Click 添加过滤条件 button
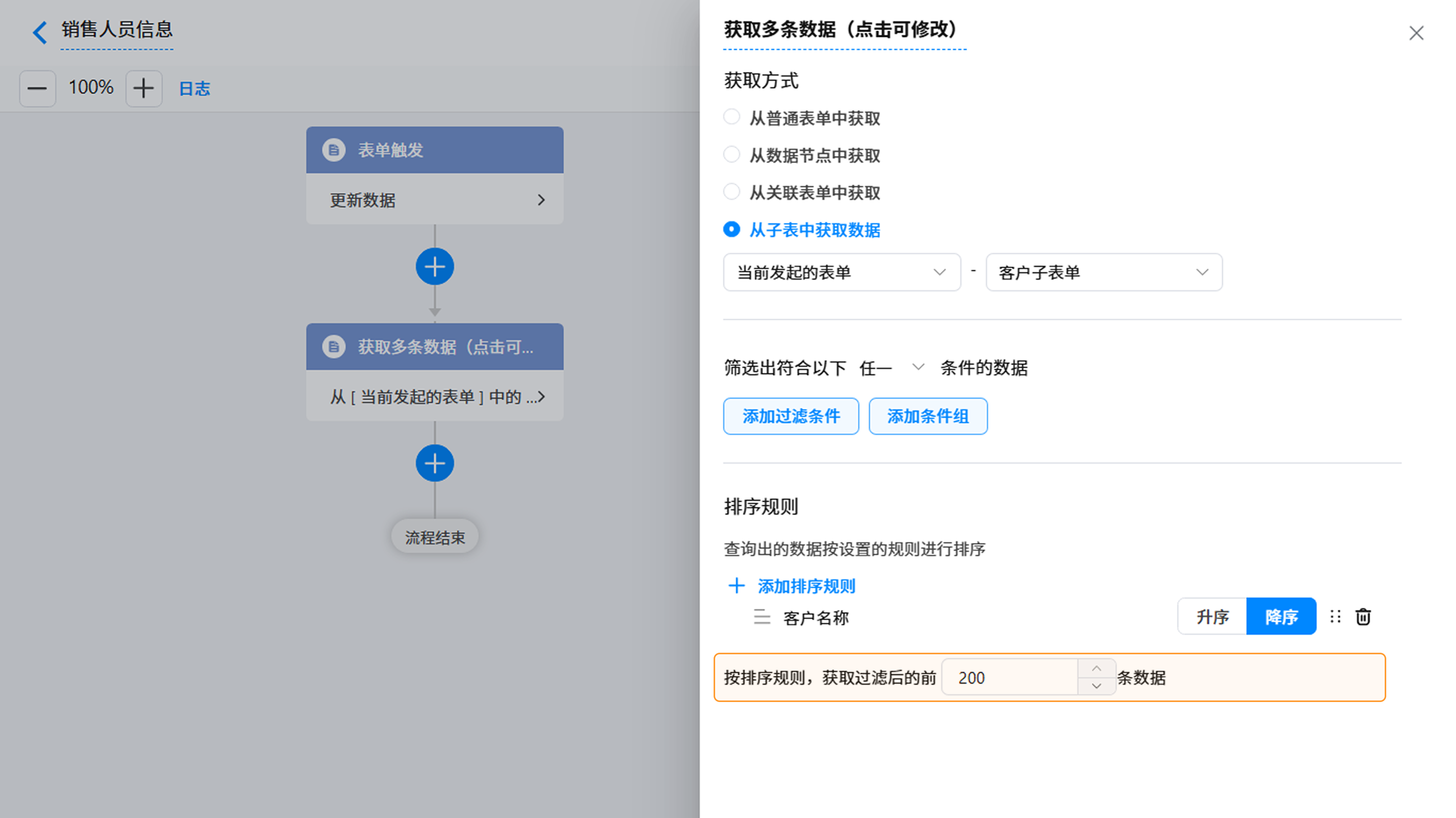The width and height of the screenshot is (1456, 818). [791, 416]
